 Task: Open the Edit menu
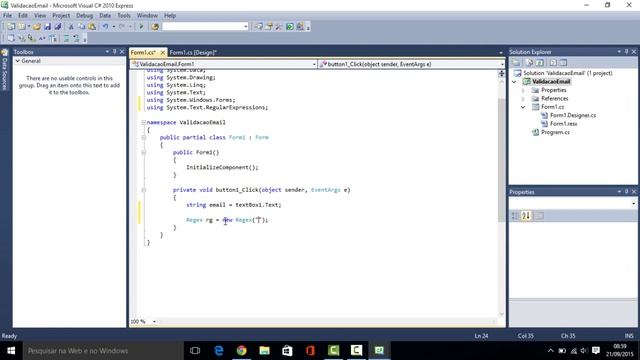tap(23, 16)
